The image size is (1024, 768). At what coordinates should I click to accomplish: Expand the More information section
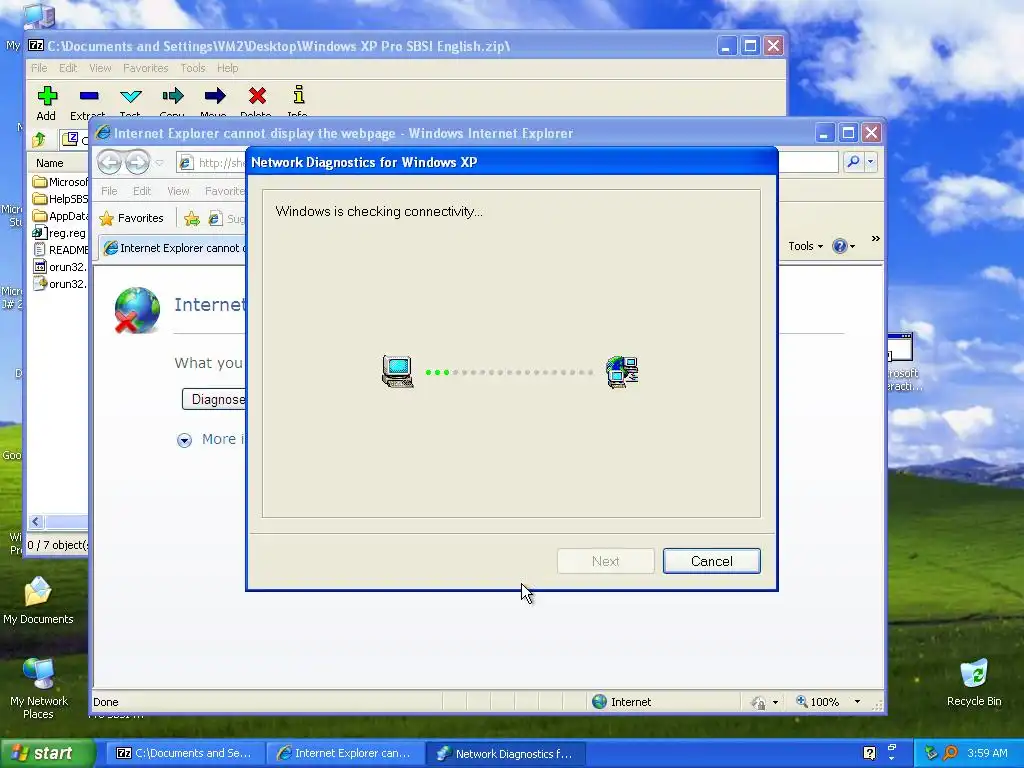(x=210, y=440)
